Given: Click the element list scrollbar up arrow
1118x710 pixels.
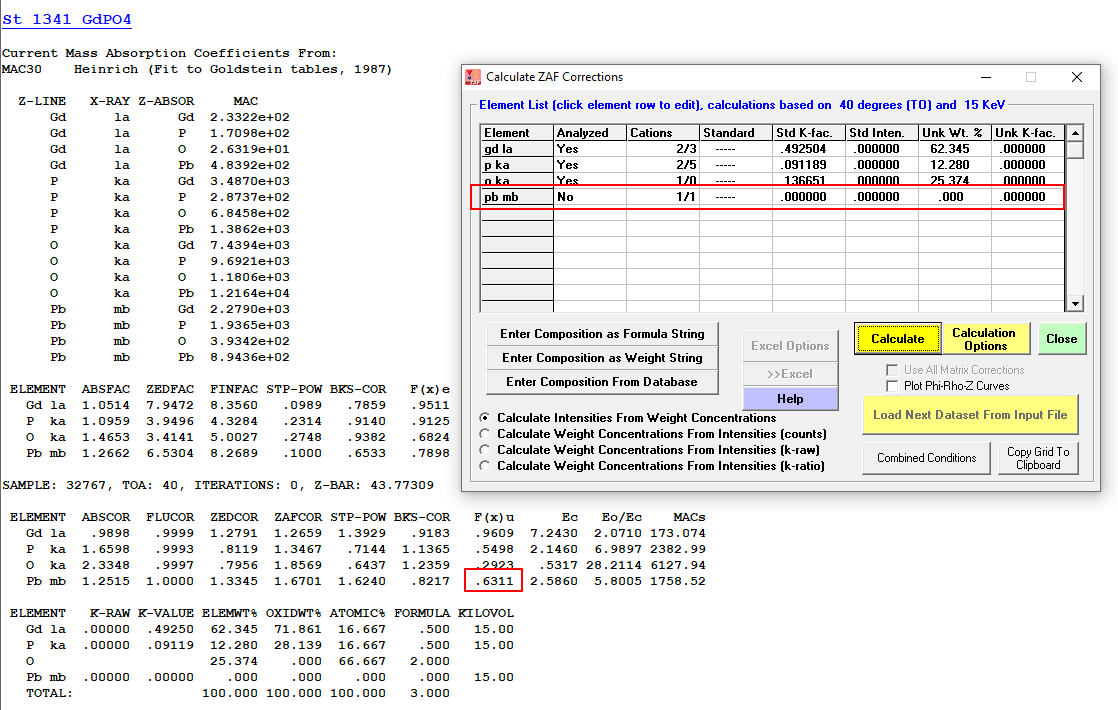Looking at the screenshot, I should pos(1075,133).
